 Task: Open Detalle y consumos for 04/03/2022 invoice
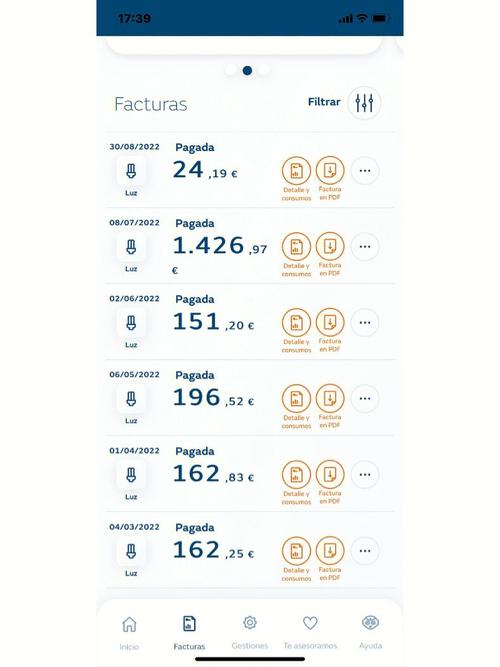click(x=296, y=551)
